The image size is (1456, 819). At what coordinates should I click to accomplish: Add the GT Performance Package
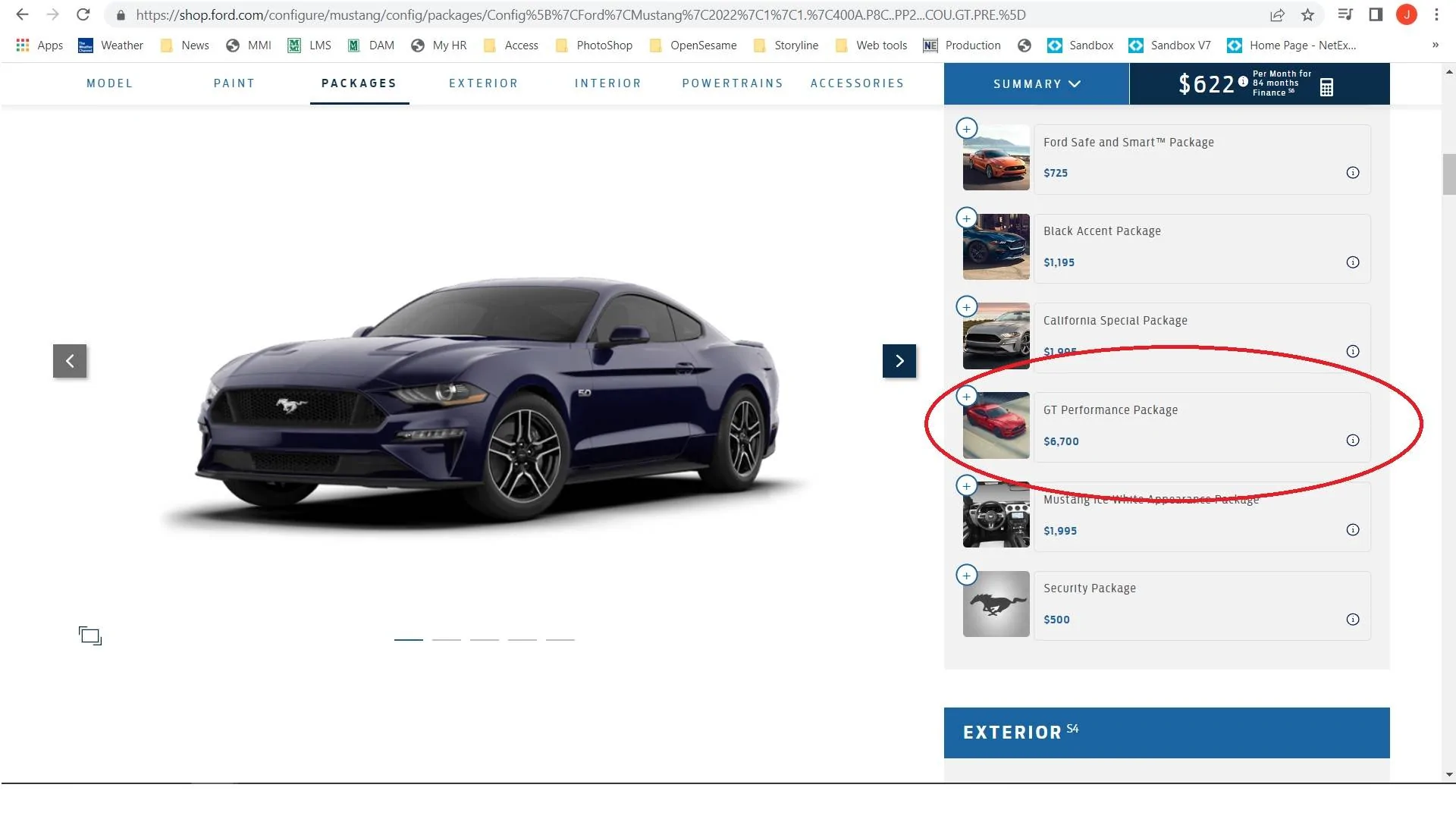click(966, 397)
